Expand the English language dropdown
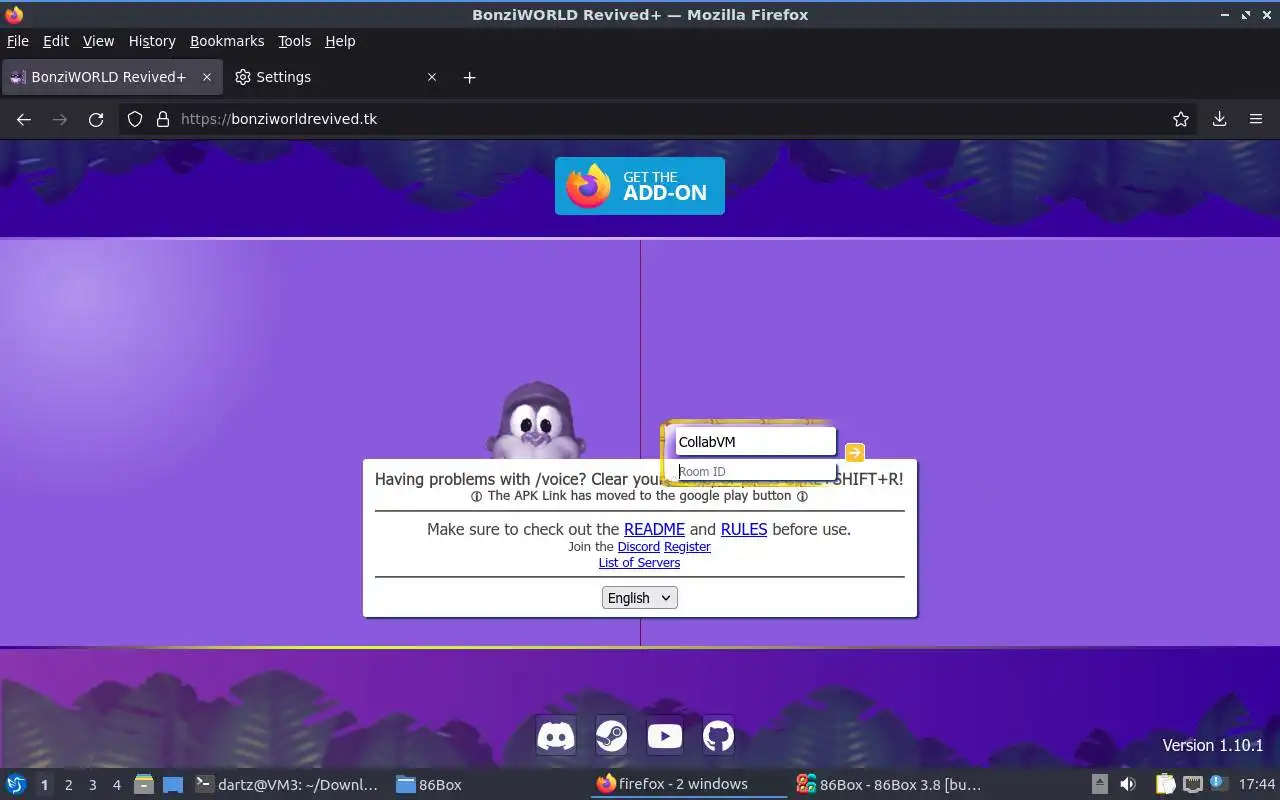This screenshot has width=1280, height=800. point(640,597)
